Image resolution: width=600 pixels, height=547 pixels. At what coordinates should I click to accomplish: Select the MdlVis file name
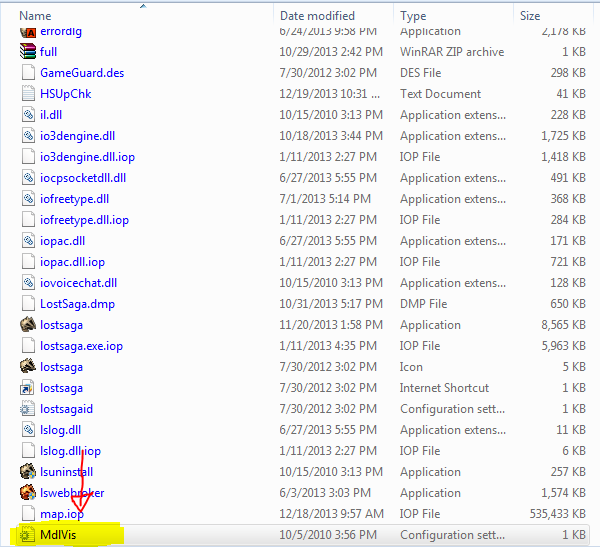58,535
